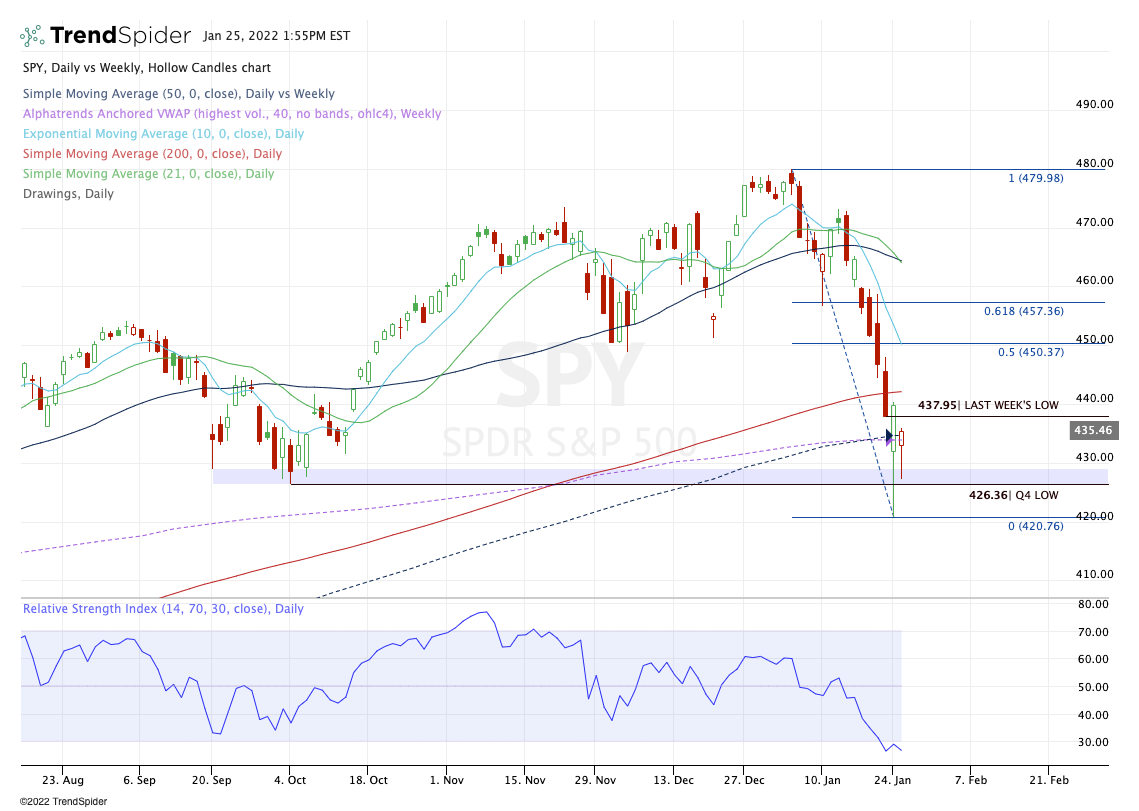The image size is (1139, 811).
Task: Select the Simple Moving Average 50 legend entry
Action: pos(179,94)
